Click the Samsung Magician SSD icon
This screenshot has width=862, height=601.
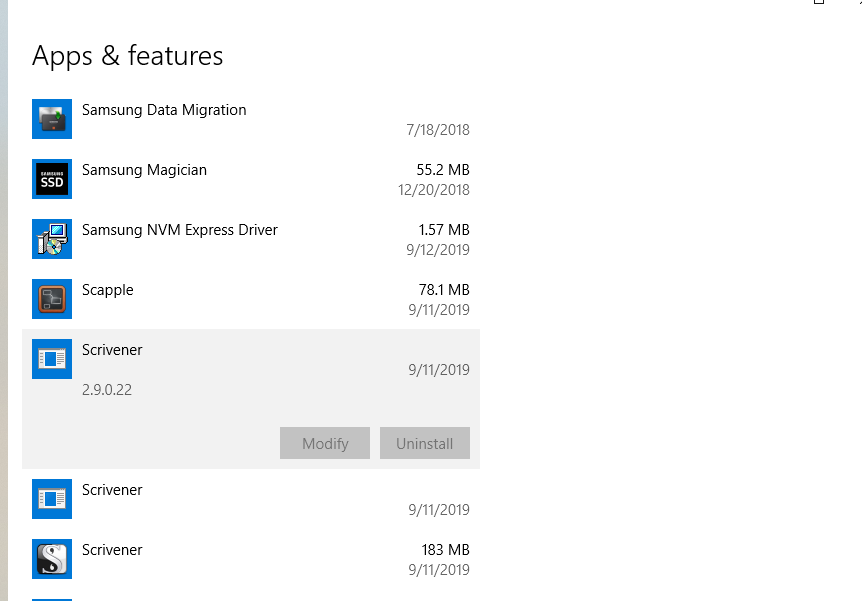coord(51,179)
